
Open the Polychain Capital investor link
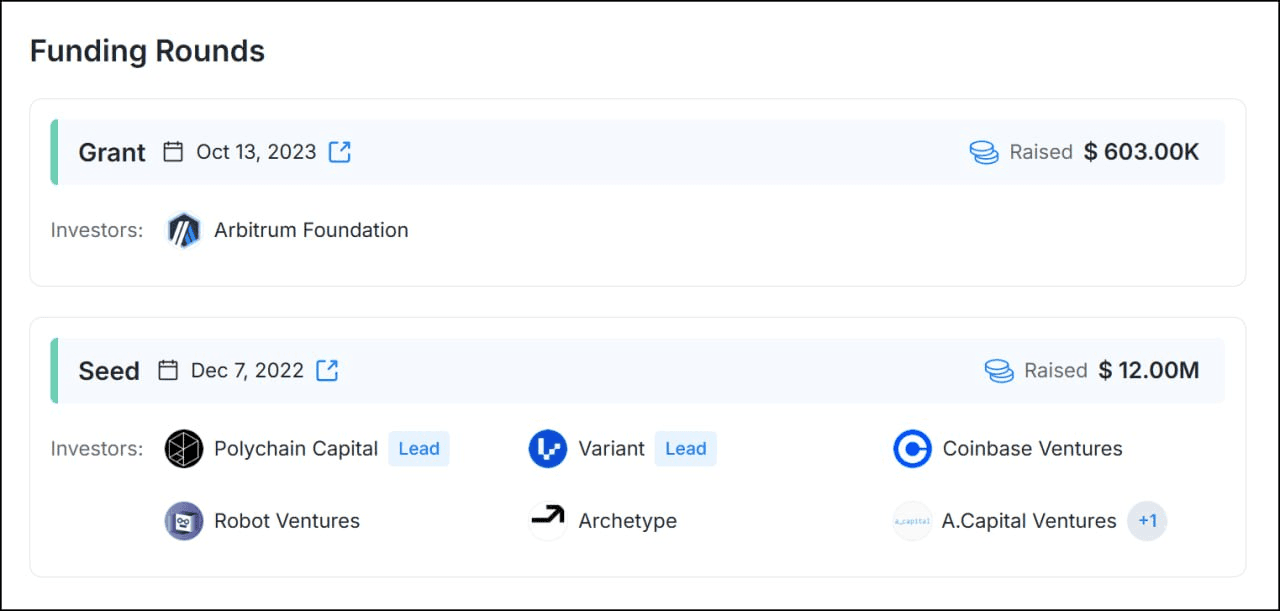tap(296, 449)
